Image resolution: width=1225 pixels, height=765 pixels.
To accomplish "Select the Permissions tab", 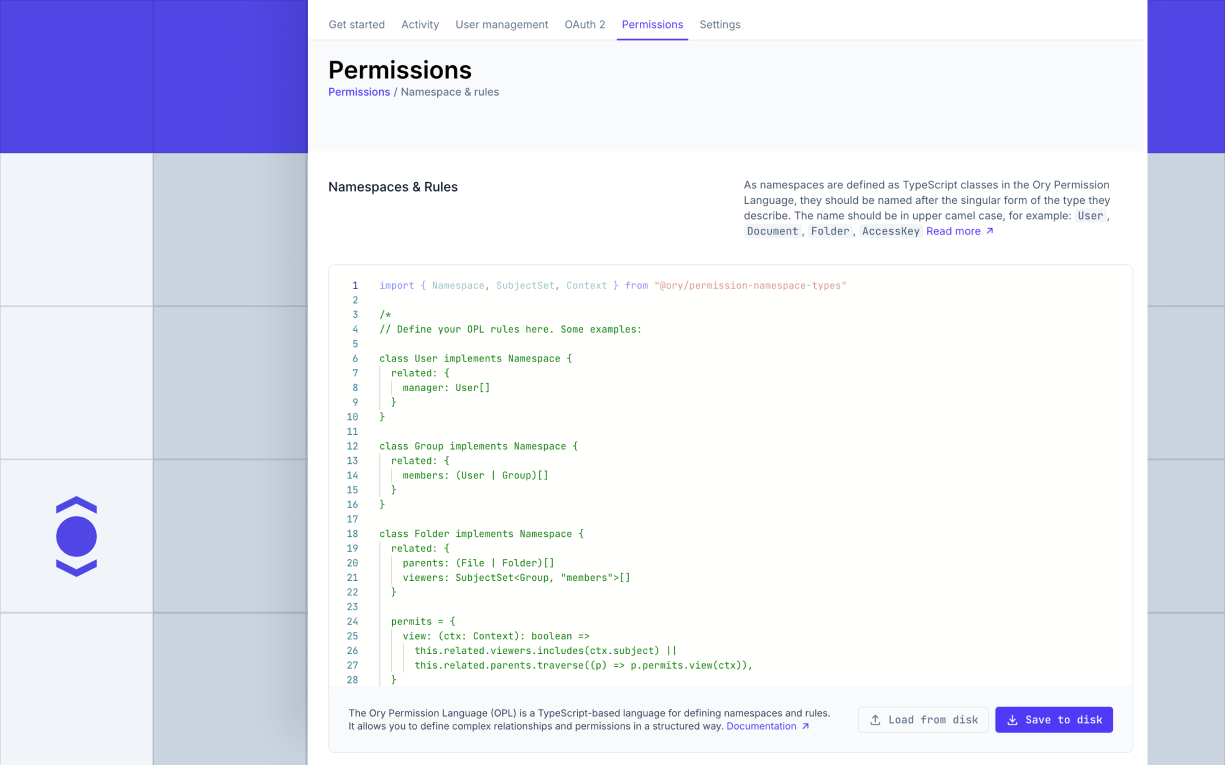I will 652,24.
